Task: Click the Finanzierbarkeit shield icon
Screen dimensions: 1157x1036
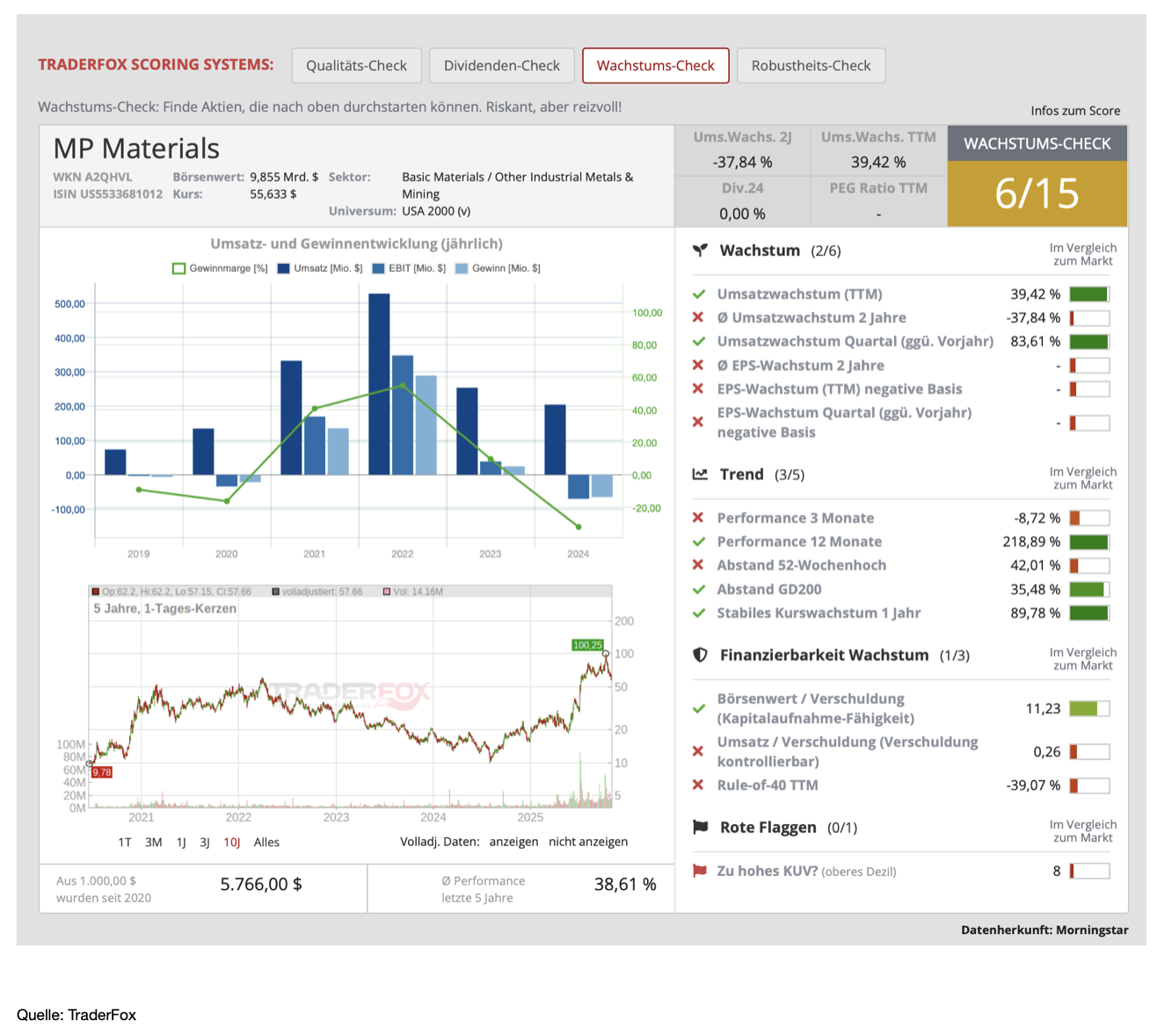Action: pos(700,655)
